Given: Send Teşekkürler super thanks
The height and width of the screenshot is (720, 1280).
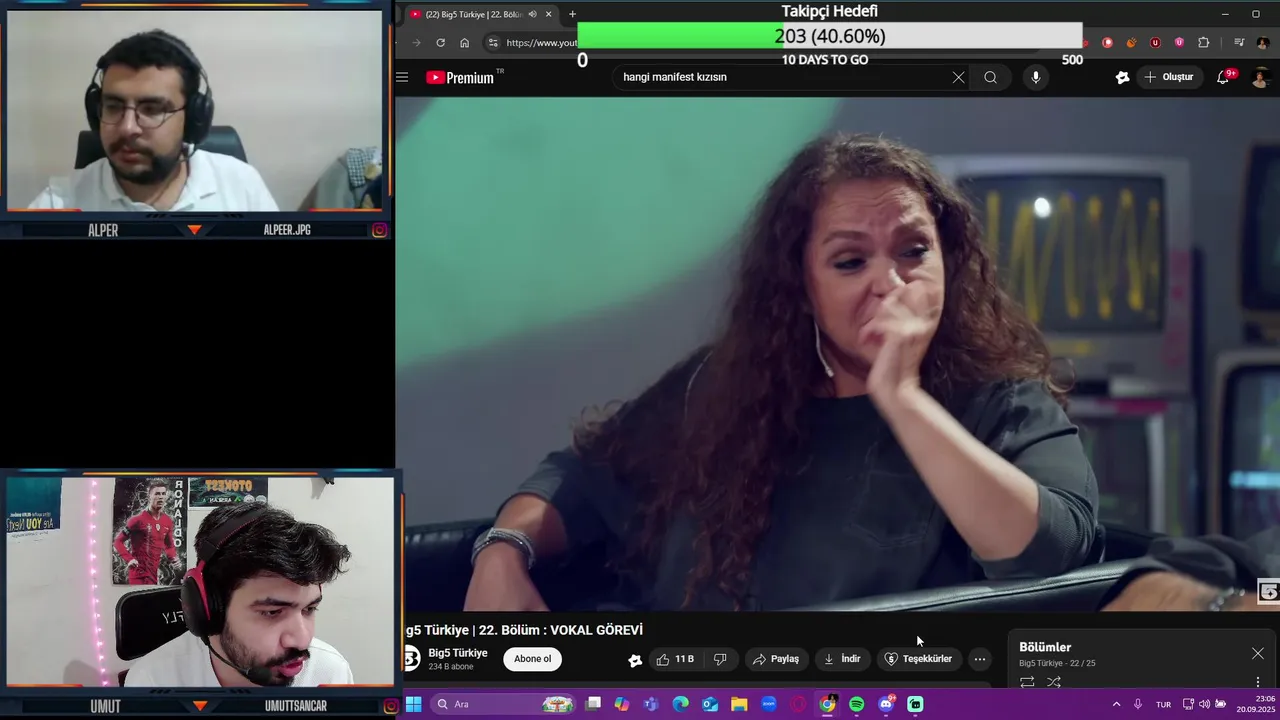Looking at the screenshot, I should (x=919, y=659).
